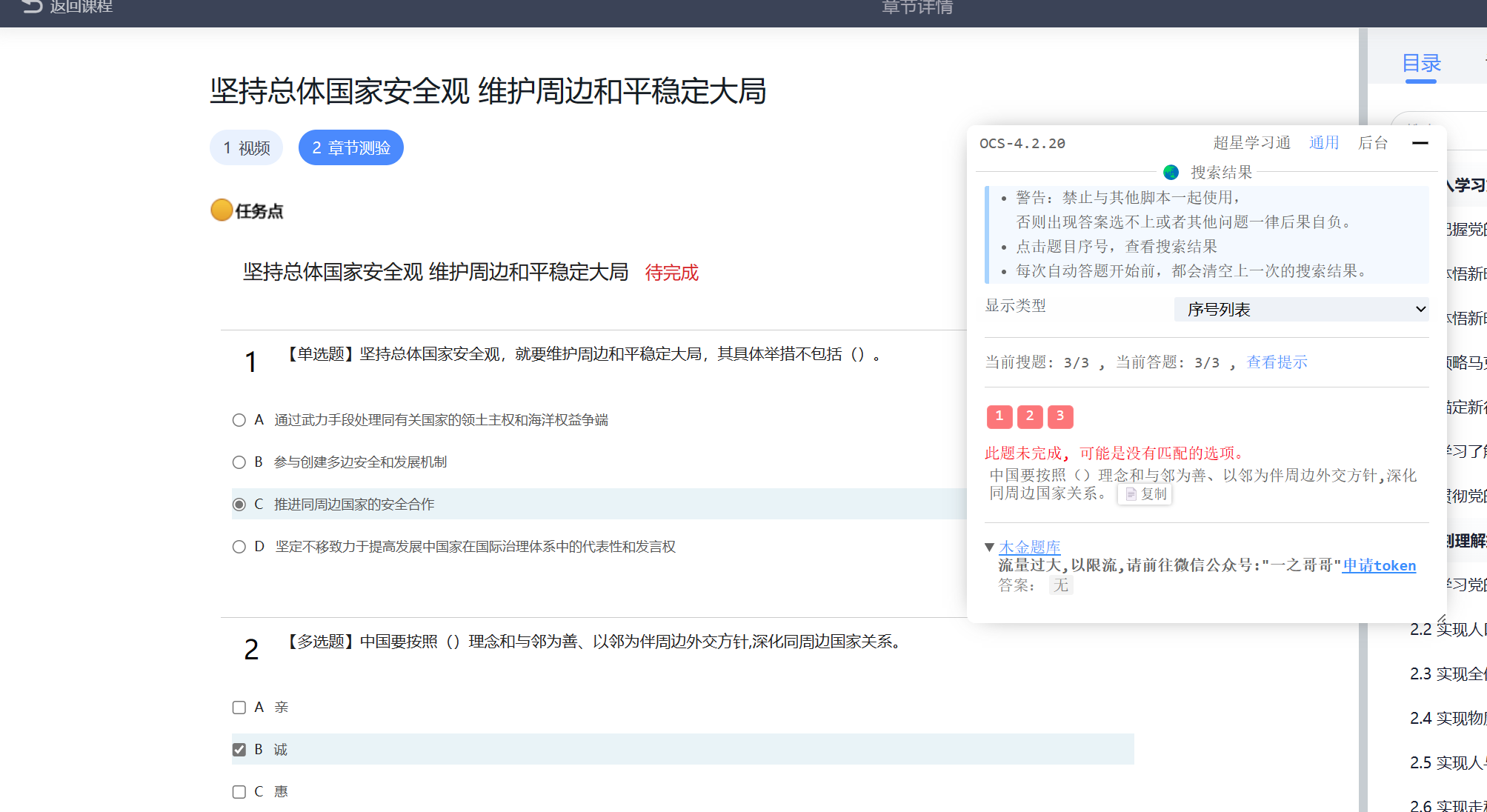Collapse the 木金题库 disclosure triangle
The image size is (1487, 812).
point(989,547)
